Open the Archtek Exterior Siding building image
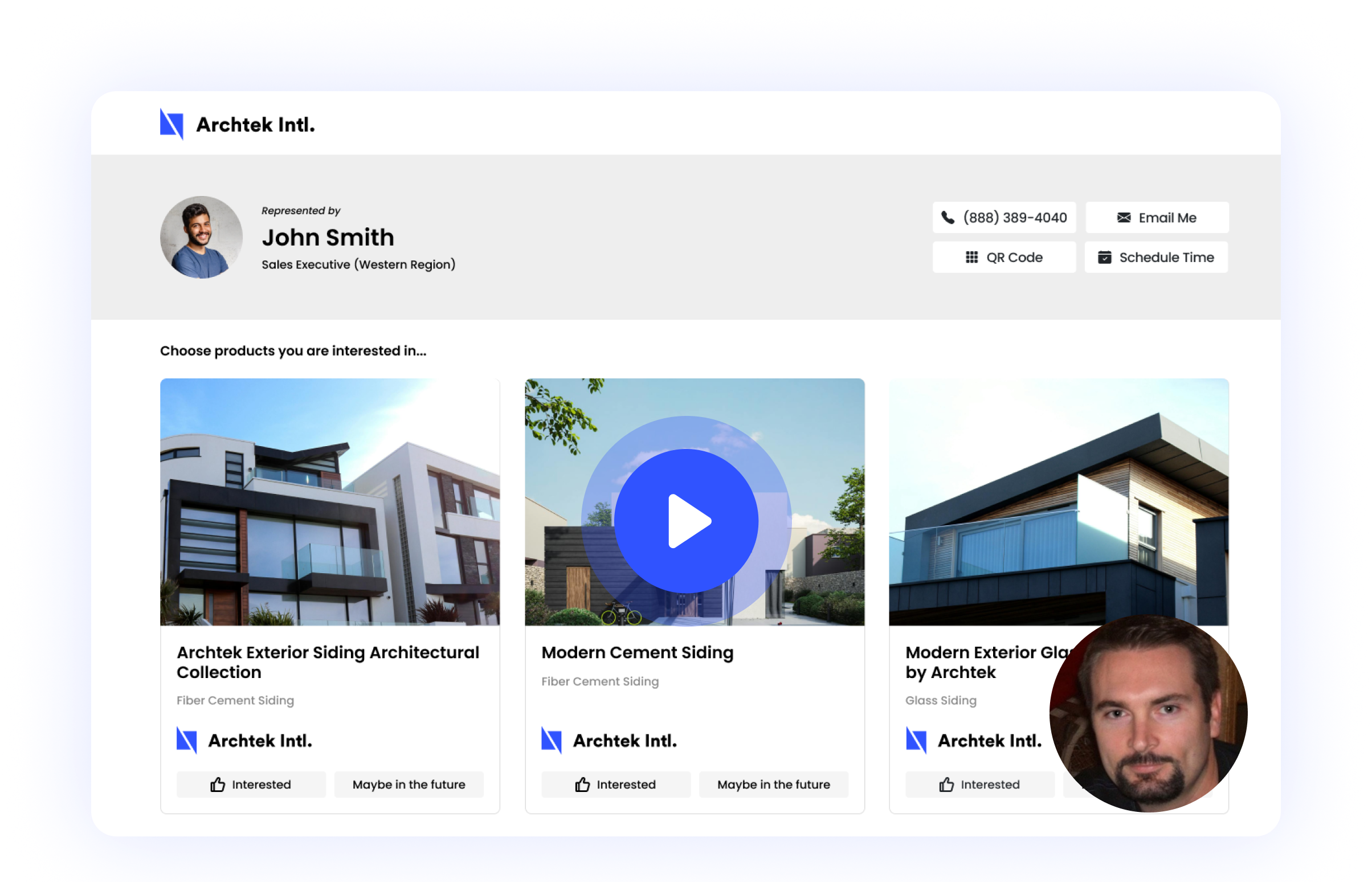 [x=330, y=501]
